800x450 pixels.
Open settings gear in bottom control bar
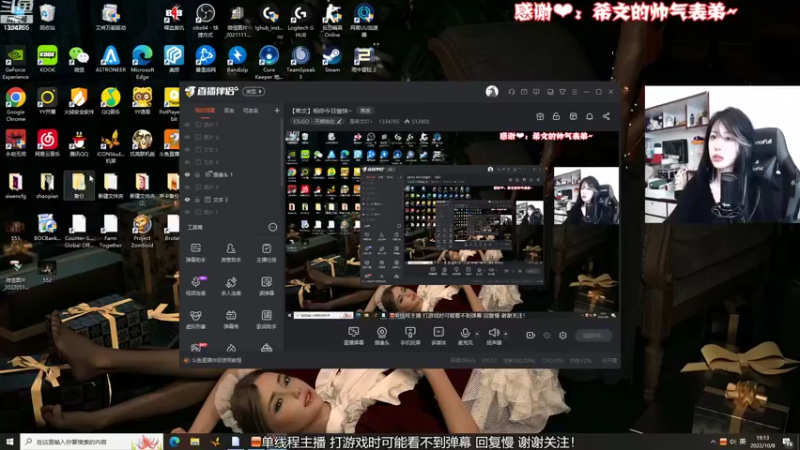563,335
